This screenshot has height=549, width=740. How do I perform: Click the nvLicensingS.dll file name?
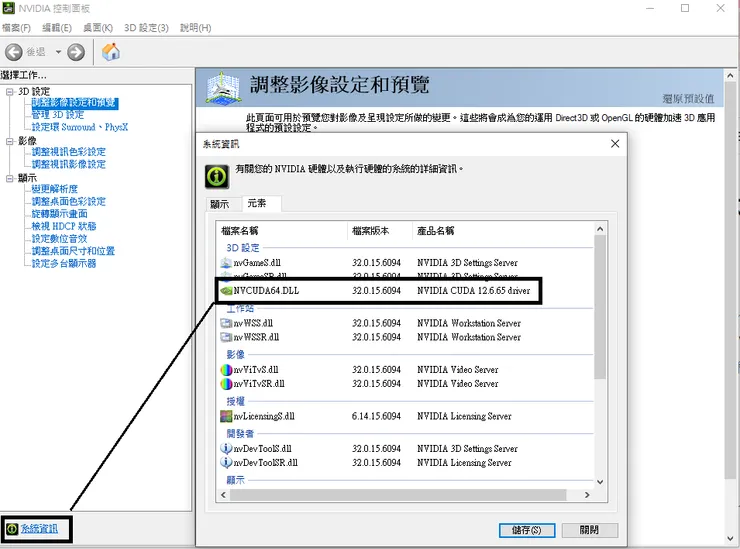(264, 416)
